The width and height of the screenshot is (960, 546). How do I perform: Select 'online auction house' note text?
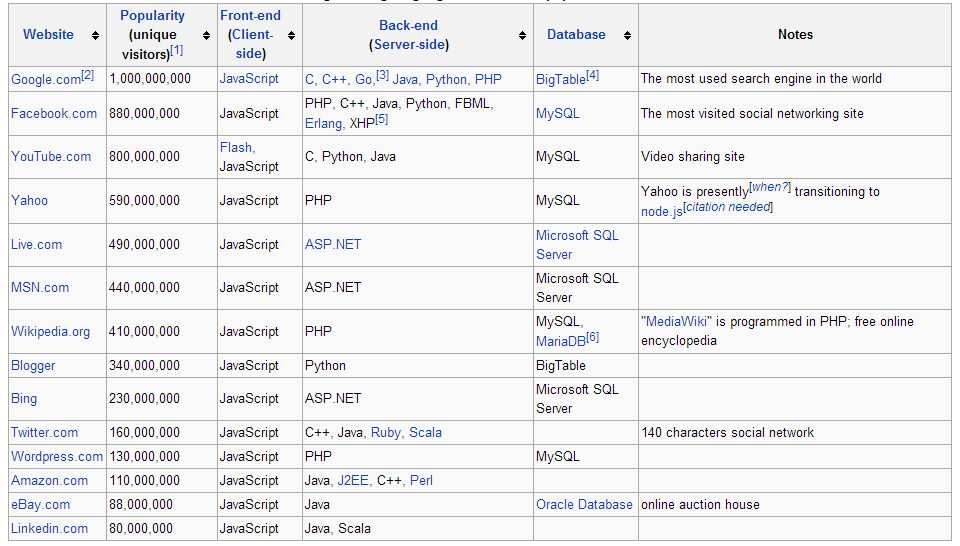(700, 505)
